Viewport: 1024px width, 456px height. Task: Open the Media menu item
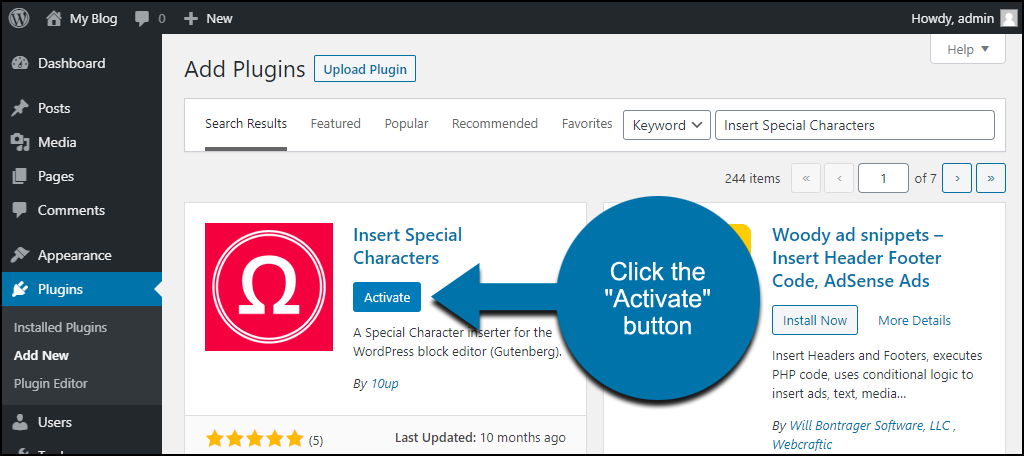tap(81, 142)
